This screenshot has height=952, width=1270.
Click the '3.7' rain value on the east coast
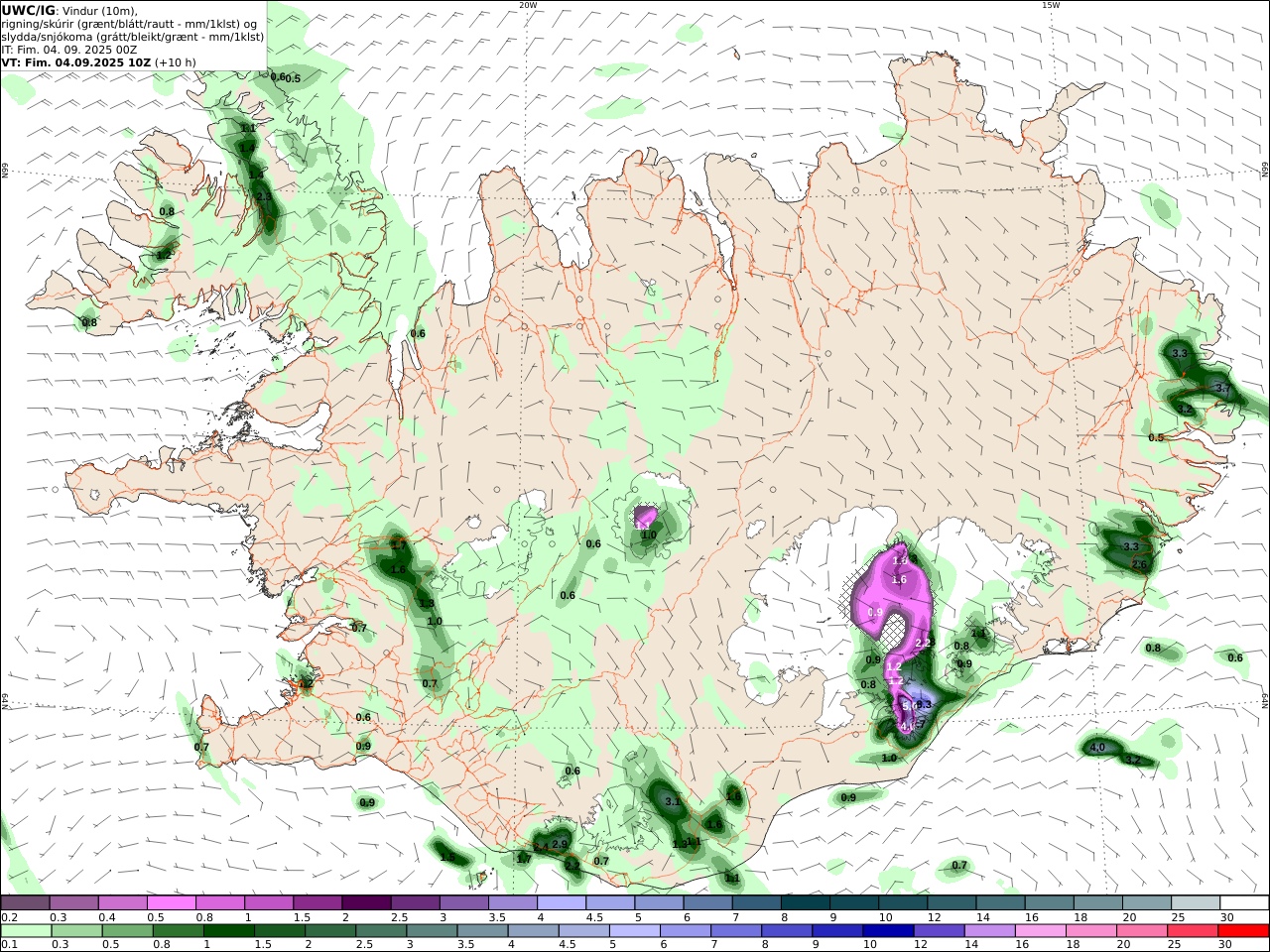[1222, 389]
